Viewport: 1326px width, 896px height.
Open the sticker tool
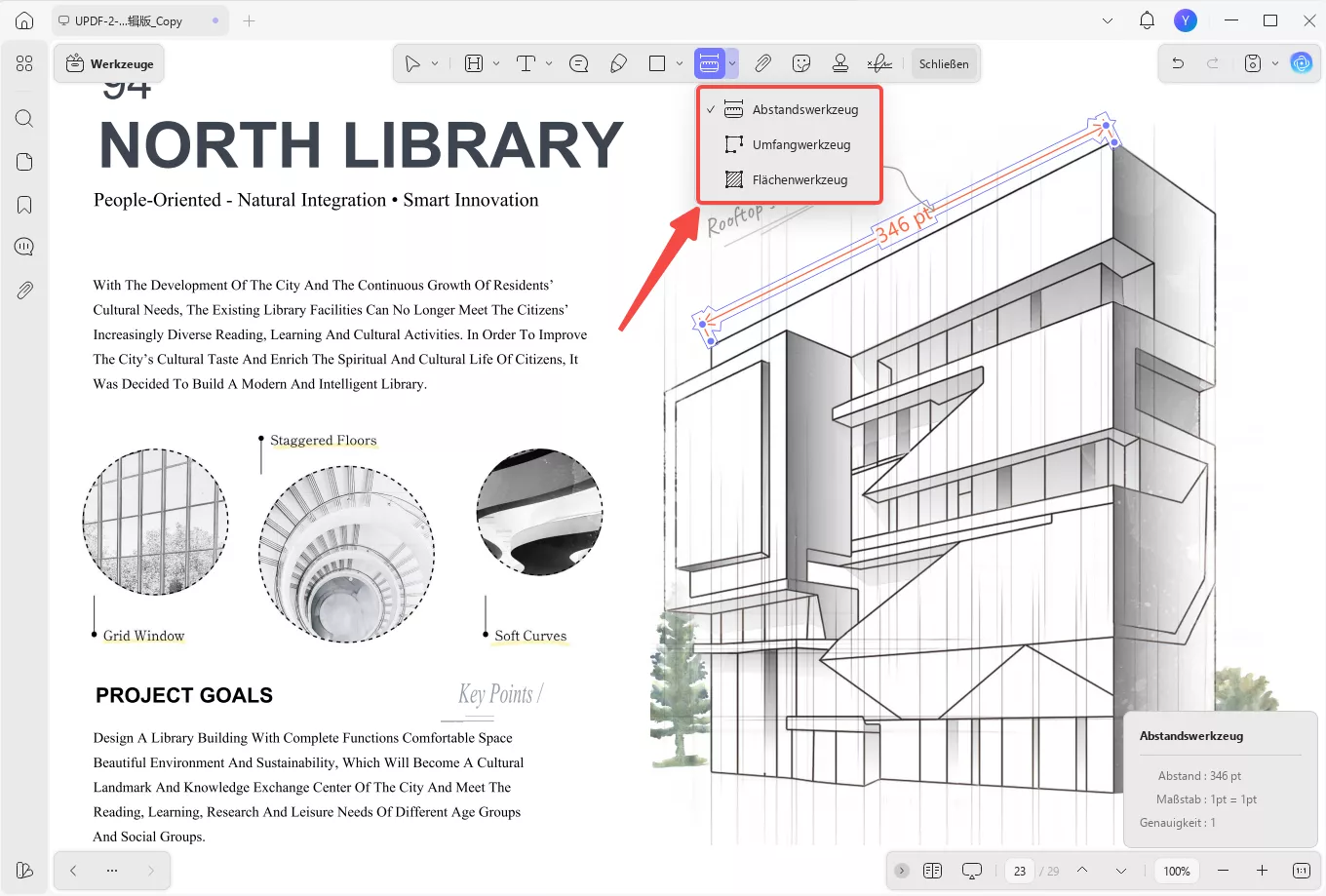coord(801,63)
